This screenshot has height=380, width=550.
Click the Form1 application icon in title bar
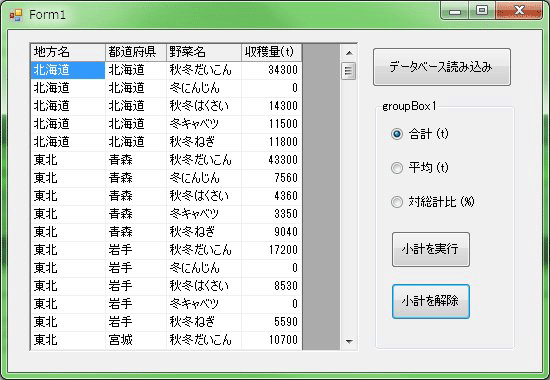(x=16, y=14)
